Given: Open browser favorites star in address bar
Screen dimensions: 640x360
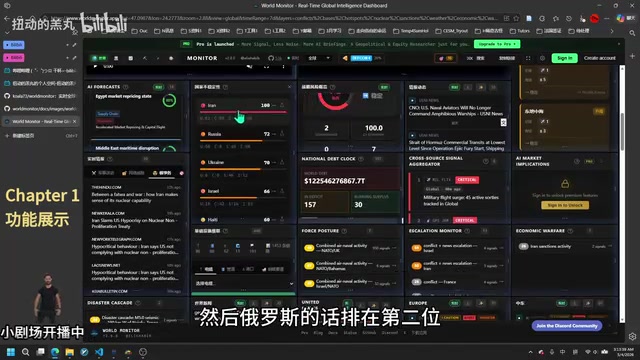Looking at the screenshot, I should pyautogui.click(x=516, y=18).
